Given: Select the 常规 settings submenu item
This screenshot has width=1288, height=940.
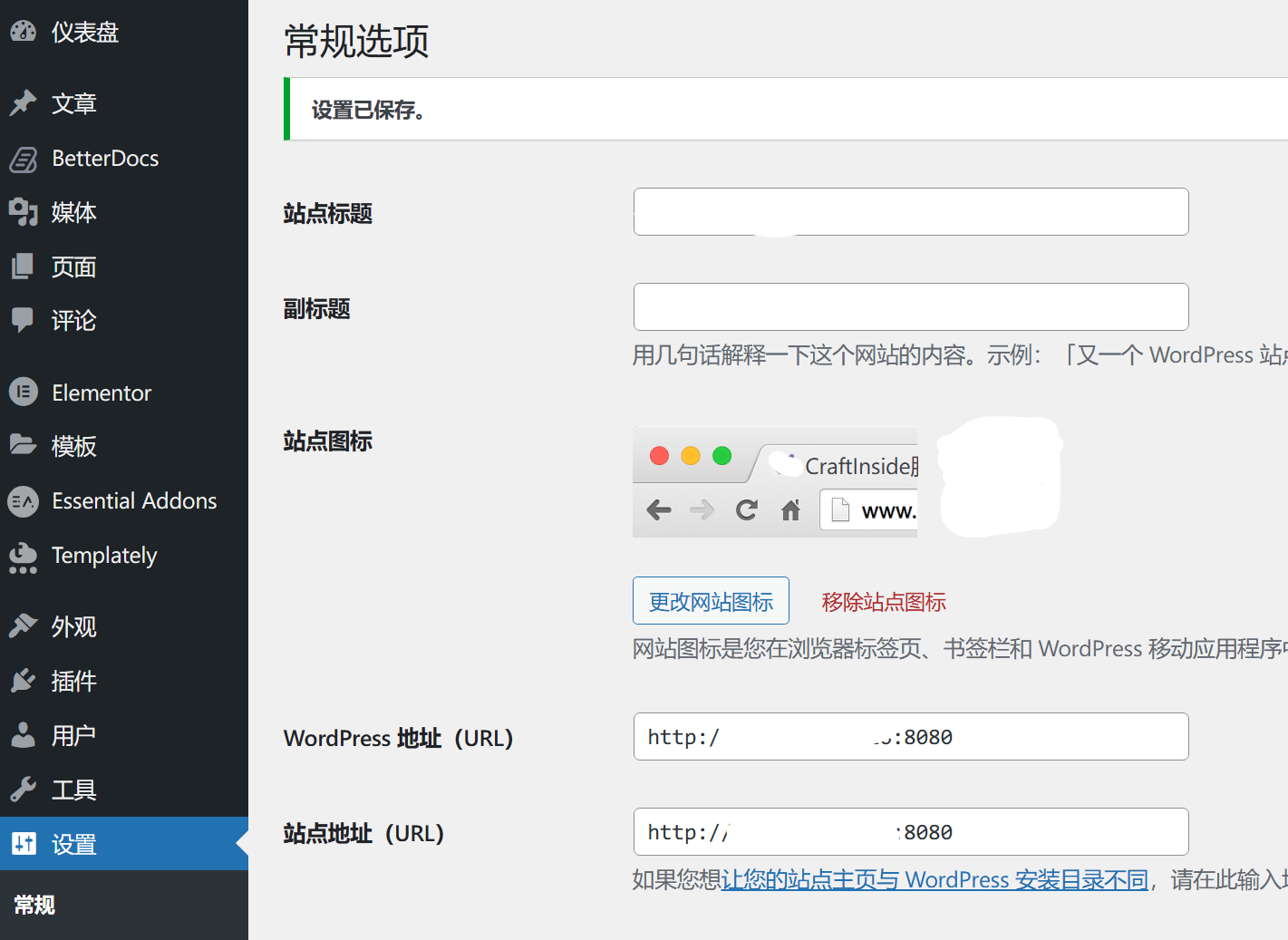Looking at the screenshot, I should (x=34, y=905).
